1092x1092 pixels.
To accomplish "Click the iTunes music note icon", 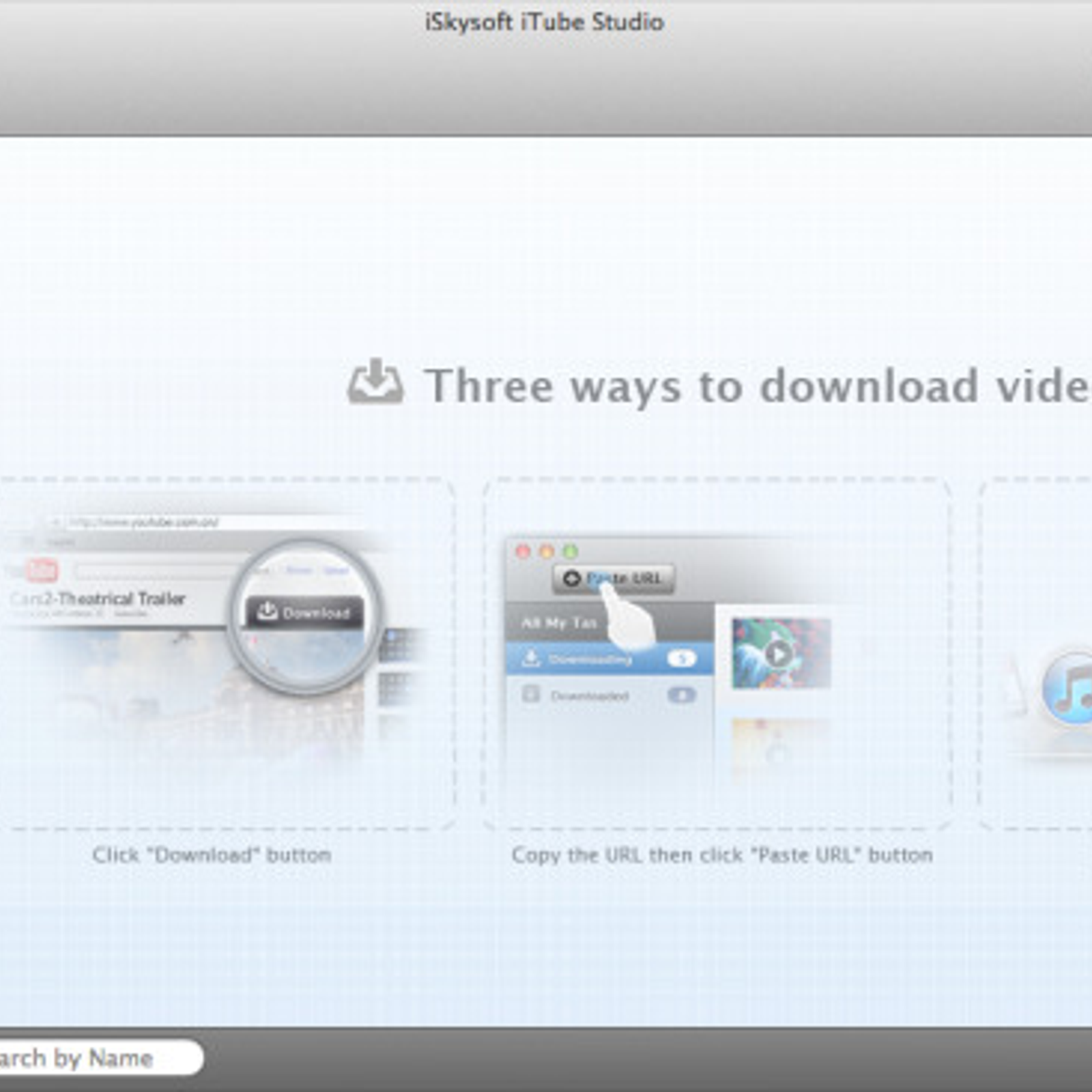I will pos(1069,688).
